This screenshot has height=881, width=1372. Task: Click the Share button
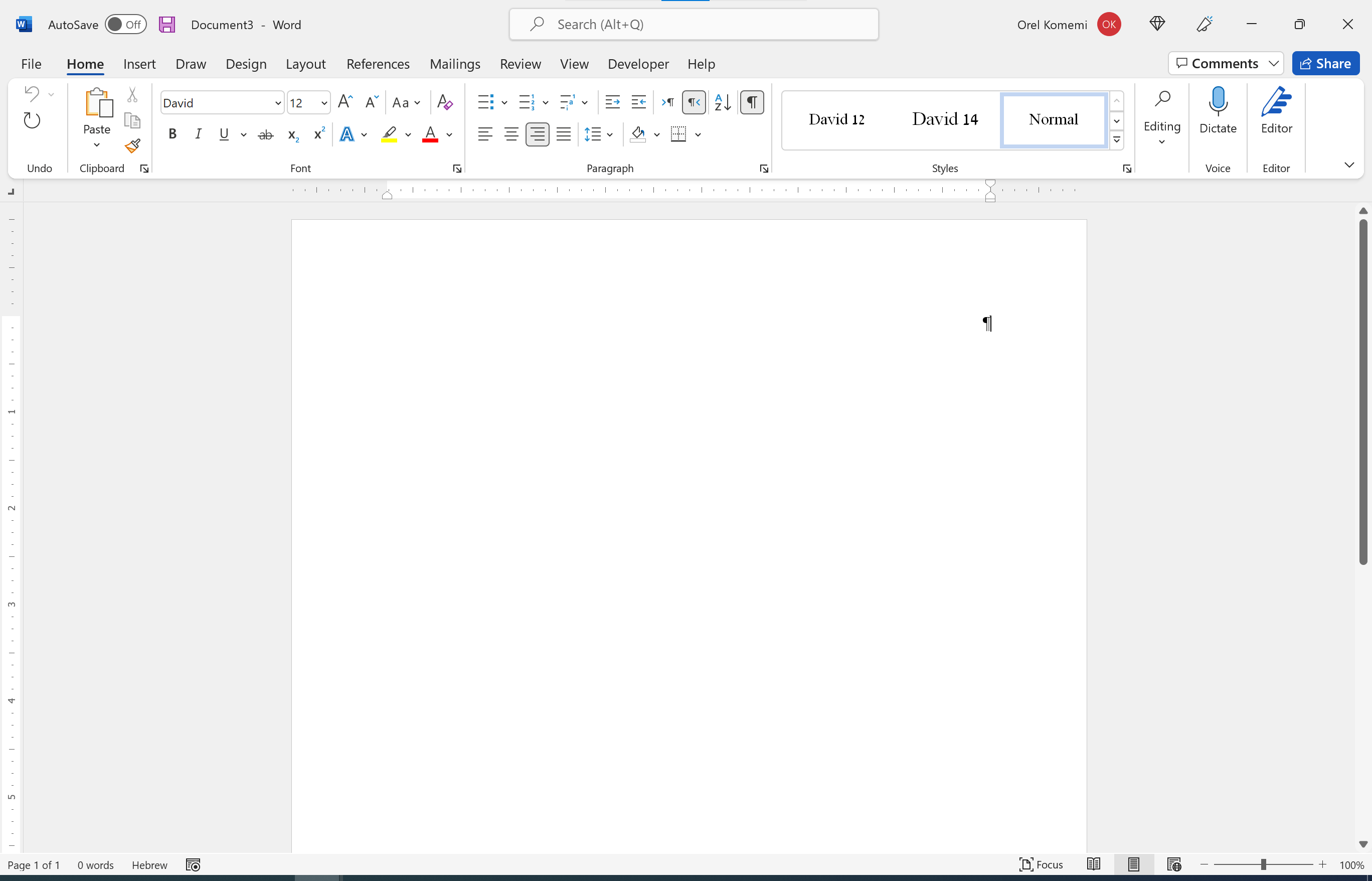[1326, 63]
